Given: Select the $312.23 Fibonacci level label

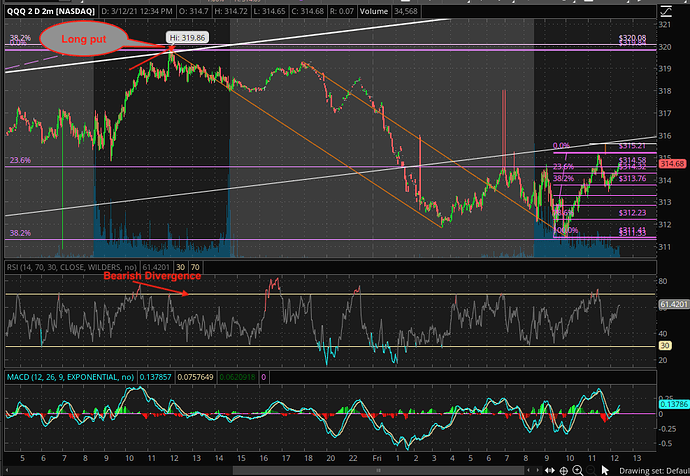Looking at the screenshot, I should pos(632,212).
